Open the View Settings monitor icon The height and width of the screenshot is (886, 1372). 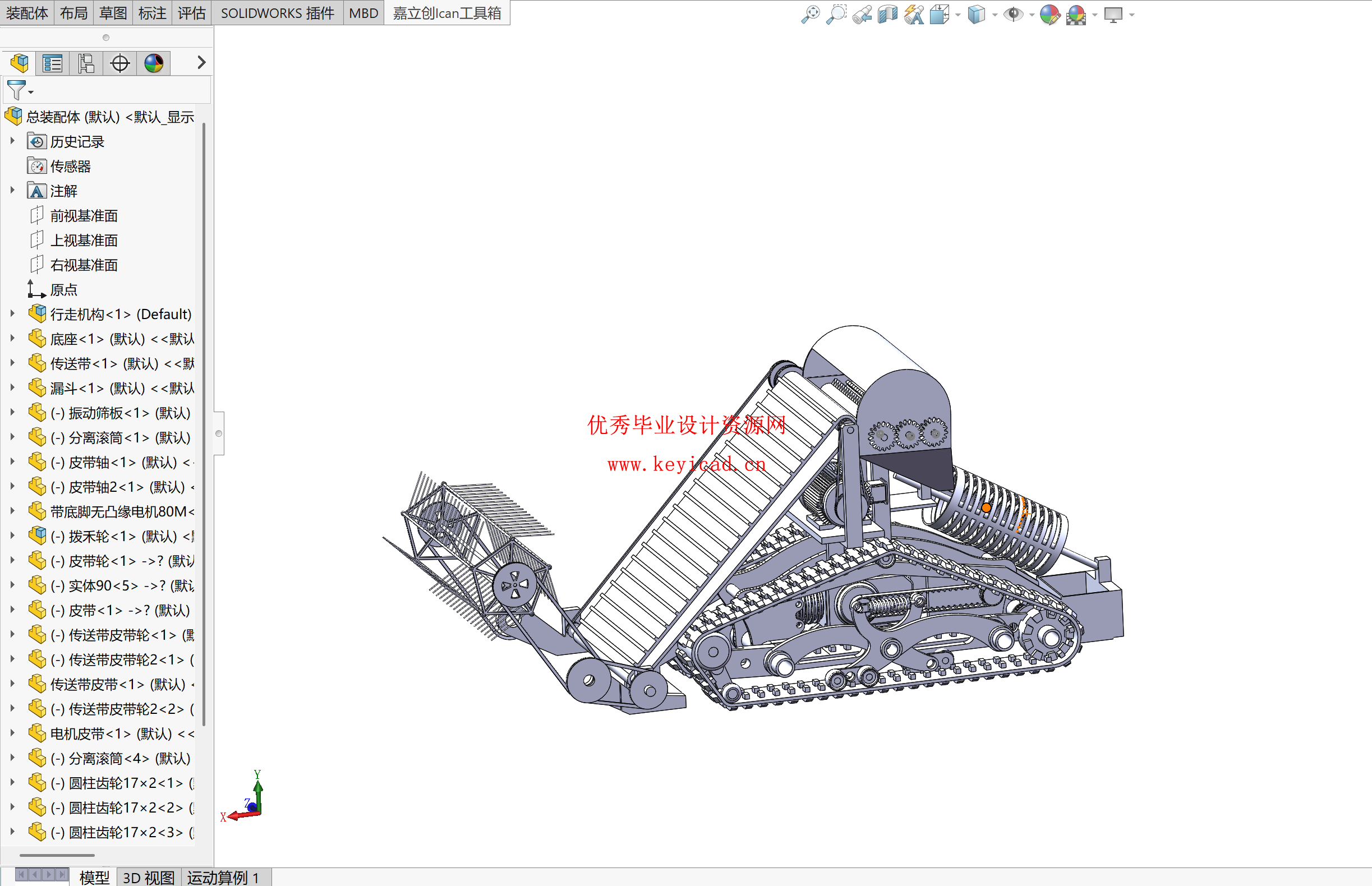pos(1113,15)
